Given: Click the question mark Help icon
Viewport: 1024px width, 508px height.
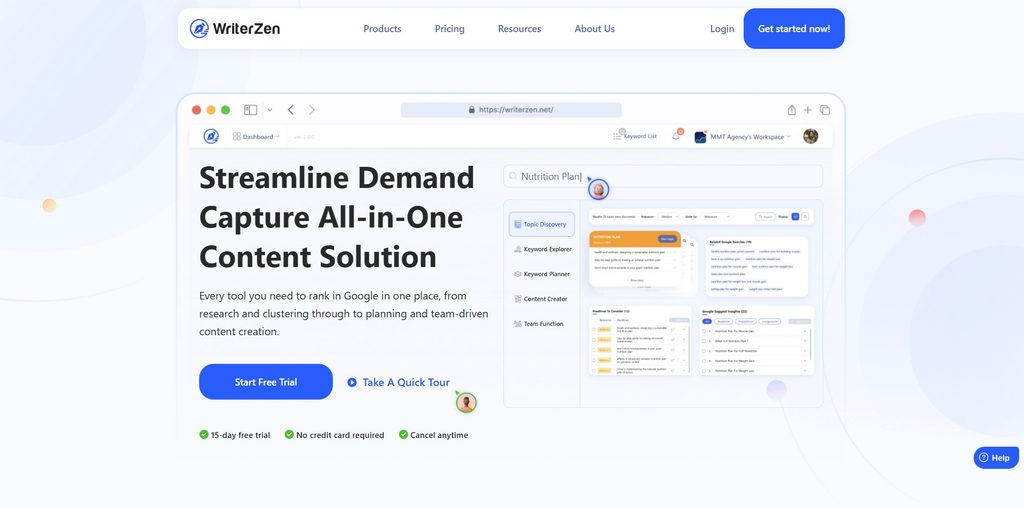Looking at the screenshot, I should click(x=984, y=458).
